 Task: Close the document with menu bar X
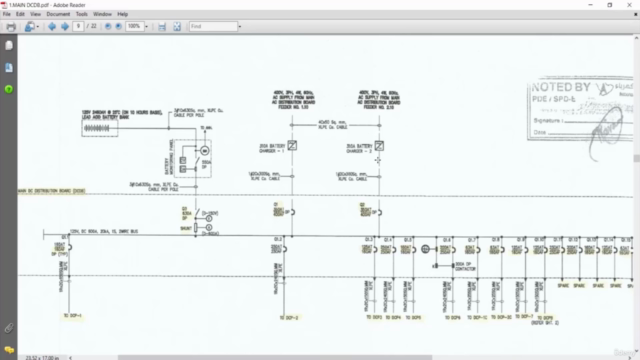click(636, 14)
